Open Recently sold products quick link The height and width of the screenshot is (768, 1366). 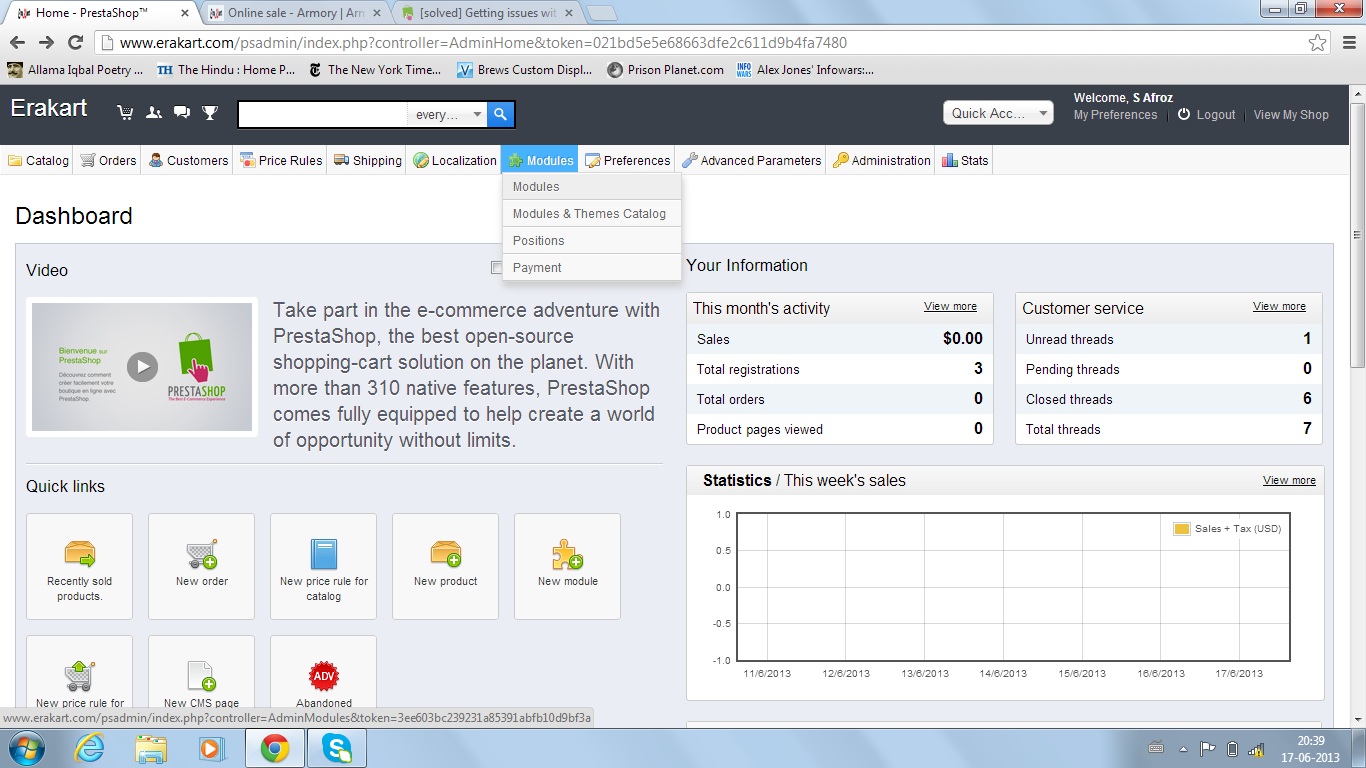tap(79, 566)
